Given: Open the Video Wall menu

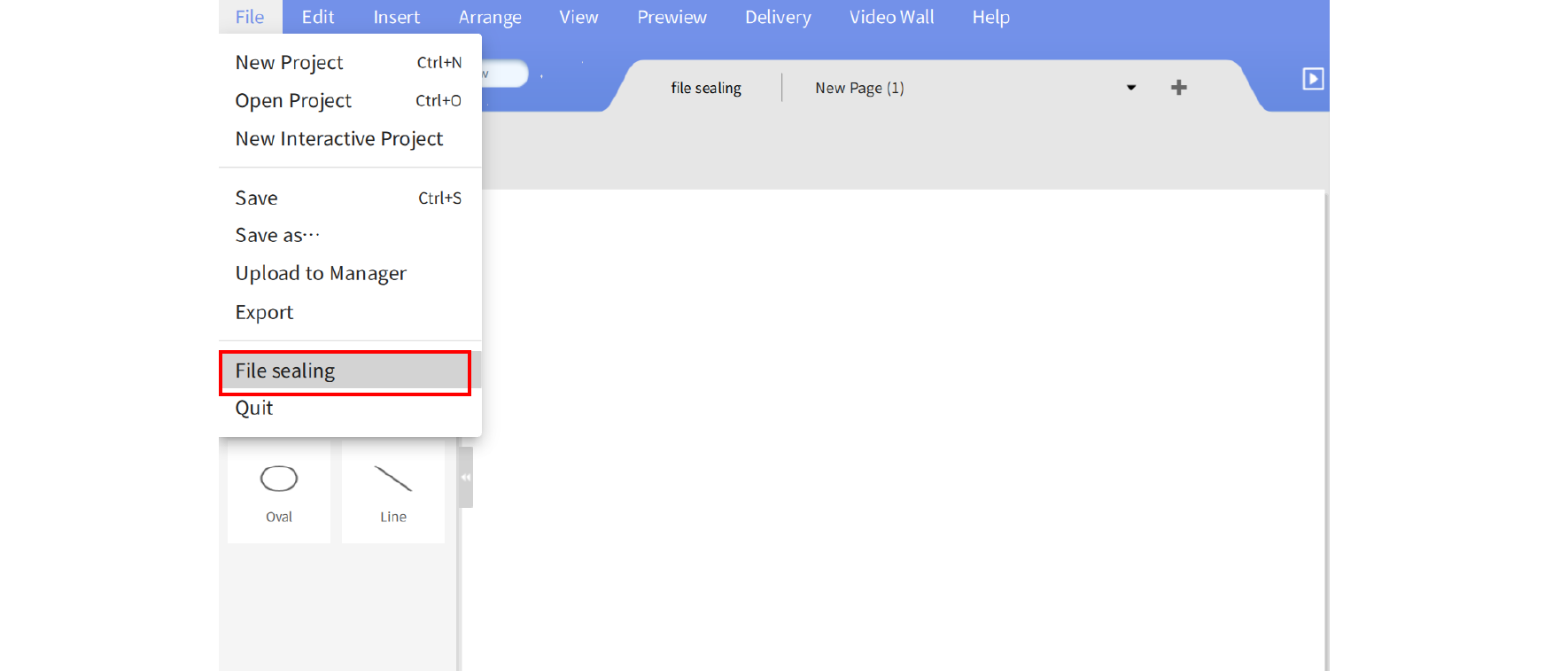Looking at the screenshot, I should (891, 17).
